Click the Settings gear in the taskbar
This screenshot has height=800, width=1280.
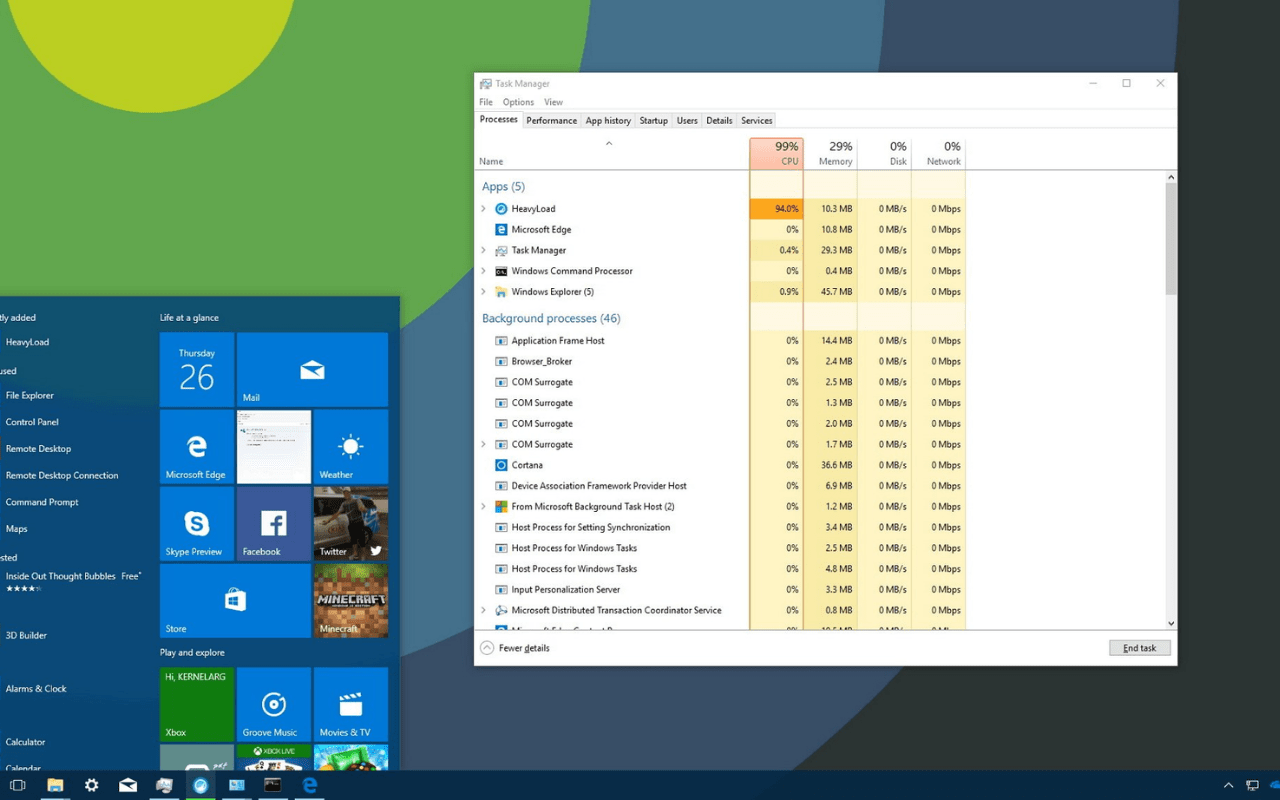[x=91, y=785]
